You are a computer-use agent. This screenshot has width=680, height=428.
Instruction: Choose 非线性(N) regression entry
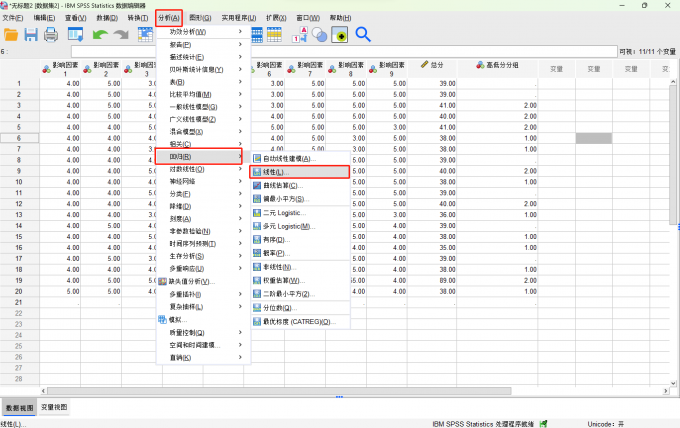pyautogui.click(x=300, y=267)
